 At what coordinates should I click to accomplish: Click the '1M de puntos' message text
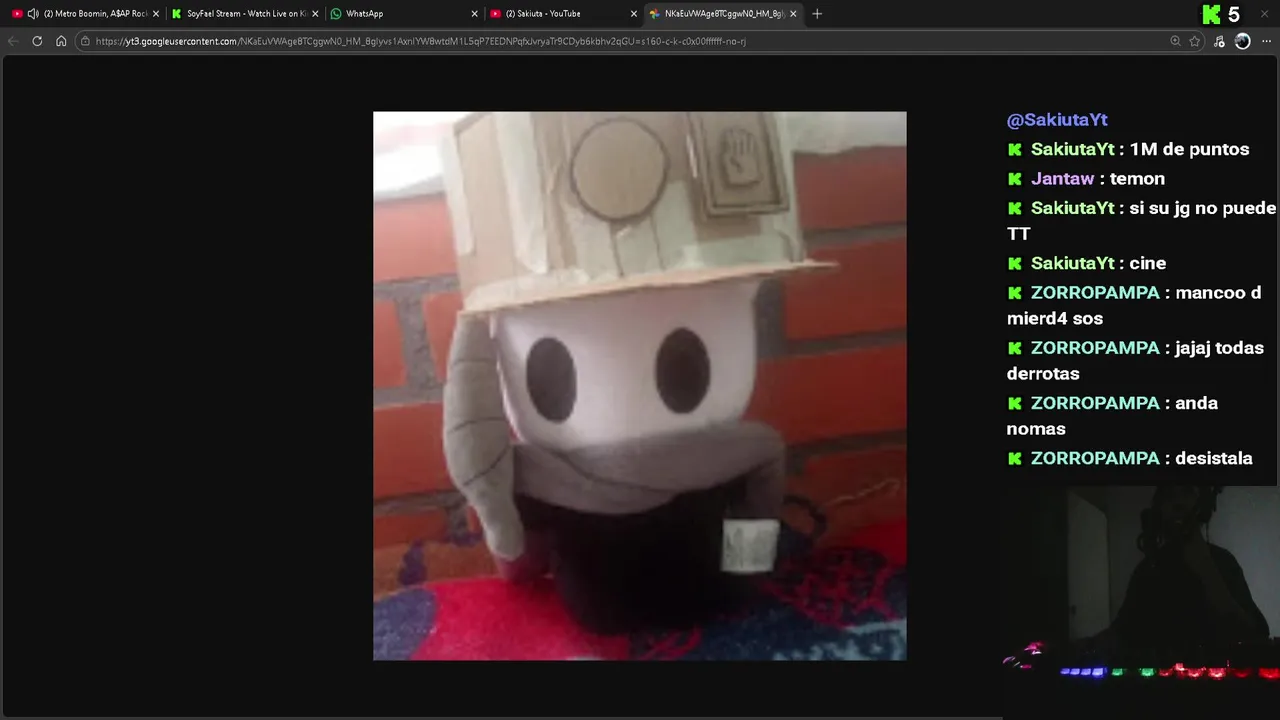tap(1189, 149)
